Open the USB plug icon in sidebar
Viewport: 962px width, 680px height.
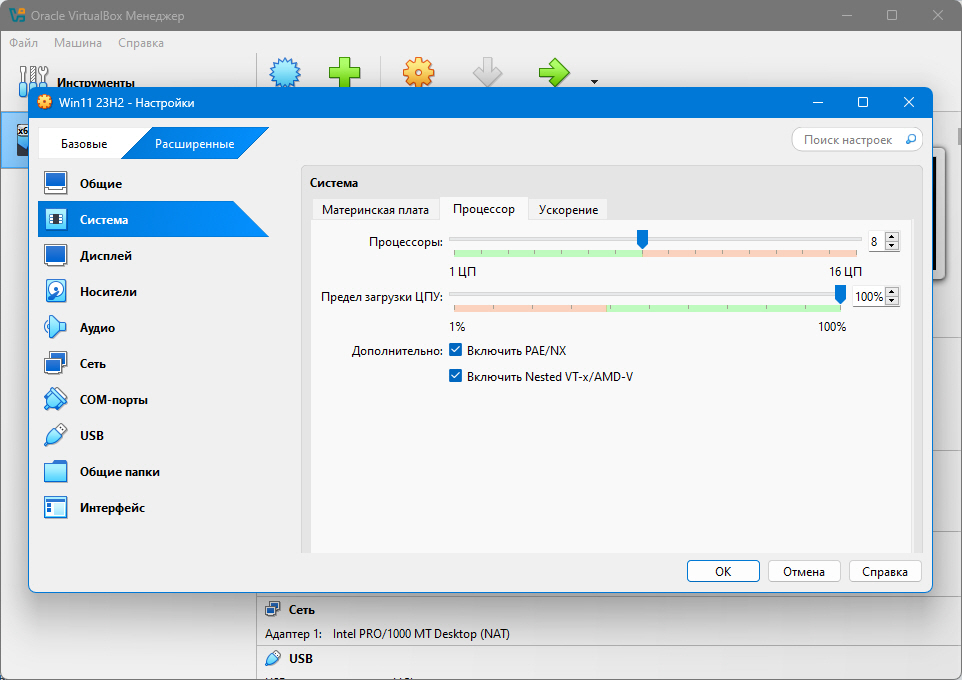[56, 435]
